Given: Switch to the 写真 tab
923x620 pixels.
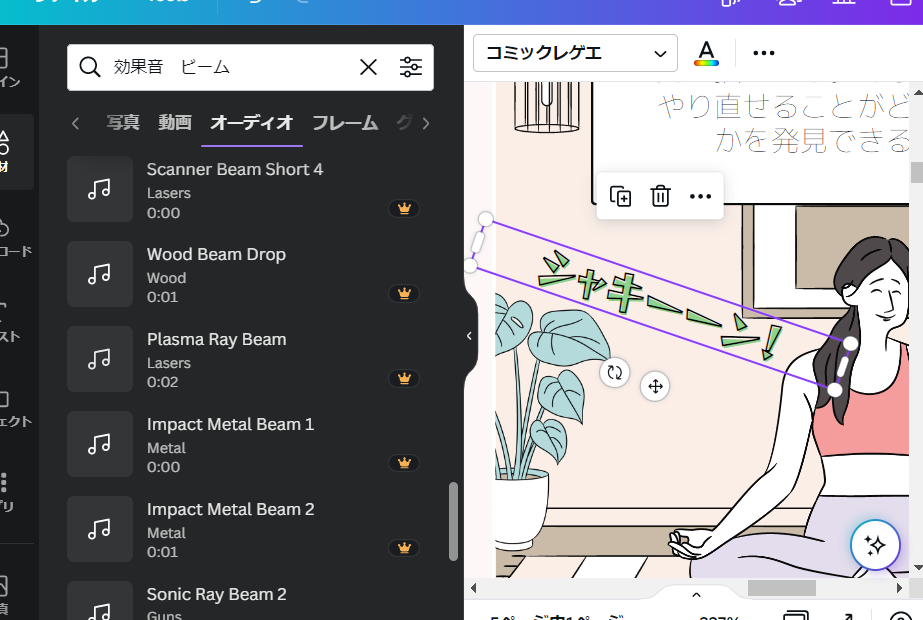Looking at the screenshot, I should tap(123, 122).
